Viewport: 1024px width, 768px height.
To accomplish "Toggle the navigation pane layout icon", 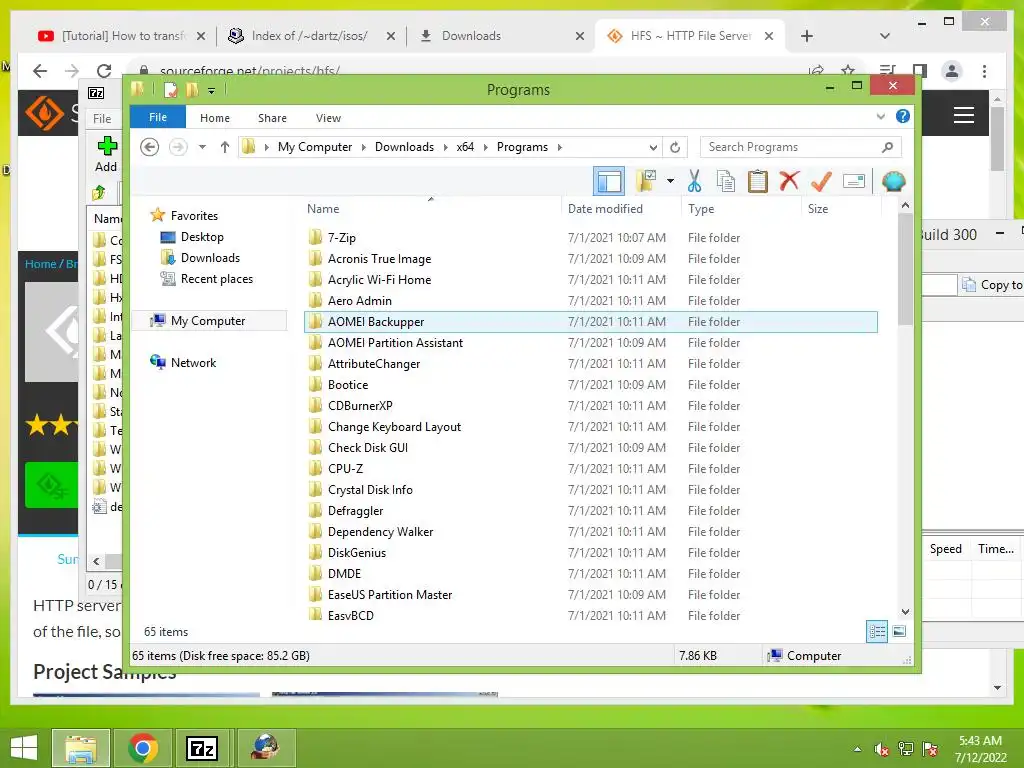I will tap(609, 182).
